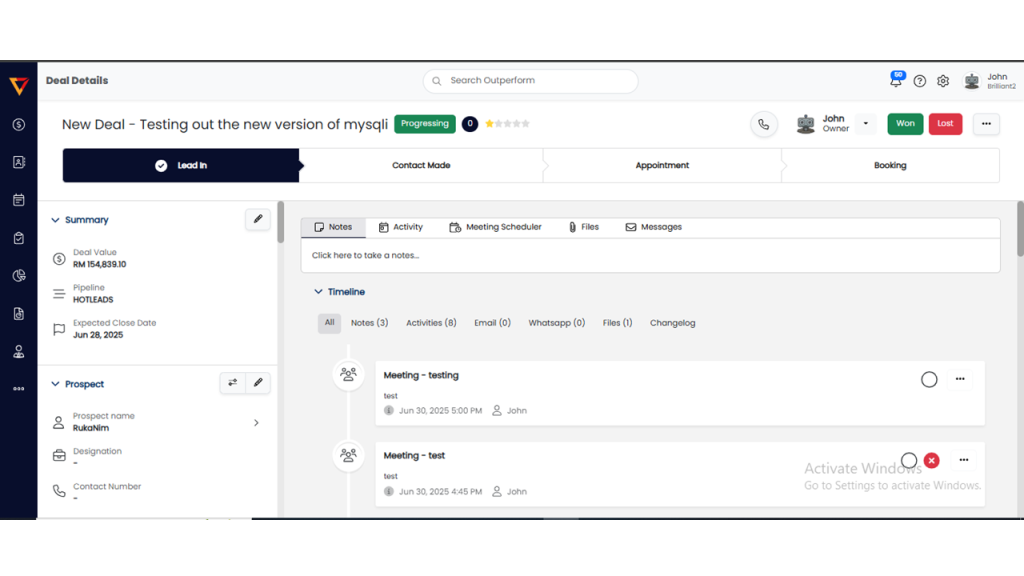Image resolution: width=1024 pixels, height=576 pixels.
Task: Mark the deal as Won
Action: (905, 124)
